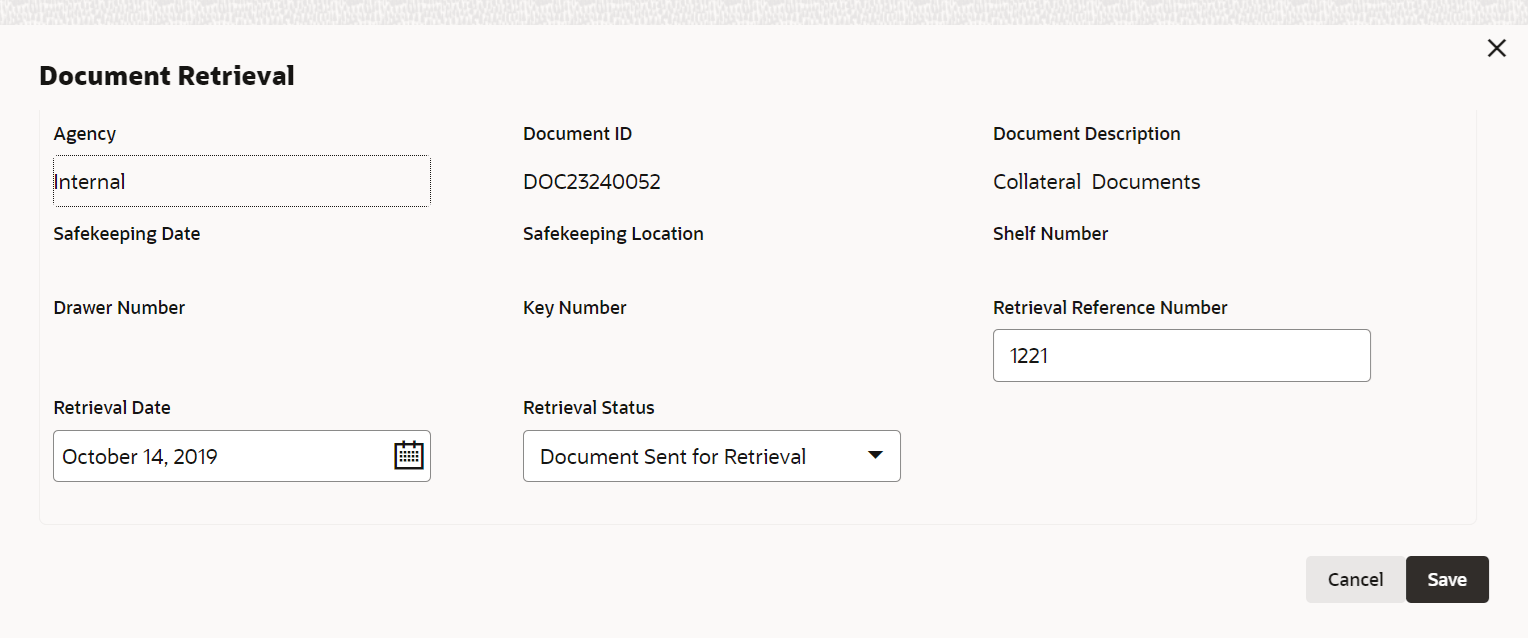Select the Agency field showing Internal
This screenshot has height=638, width=1528.
[241, 181]
